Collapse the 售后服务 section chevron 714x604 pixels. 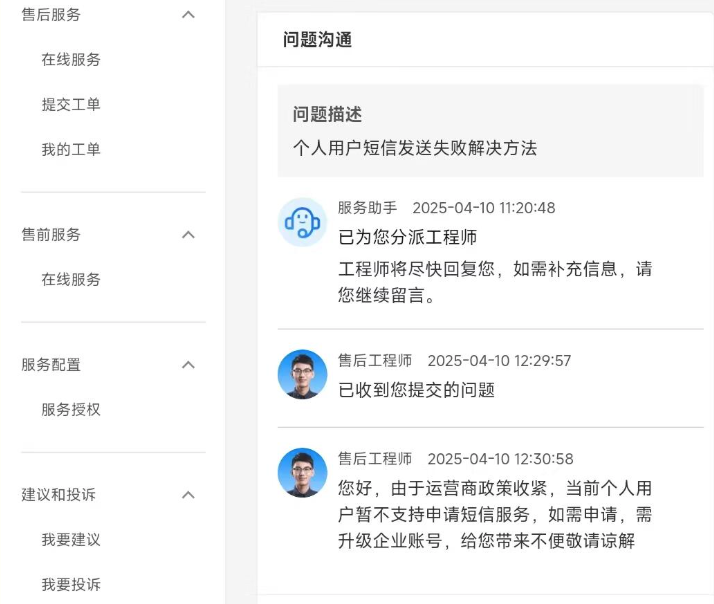click(x=188, y=15)
